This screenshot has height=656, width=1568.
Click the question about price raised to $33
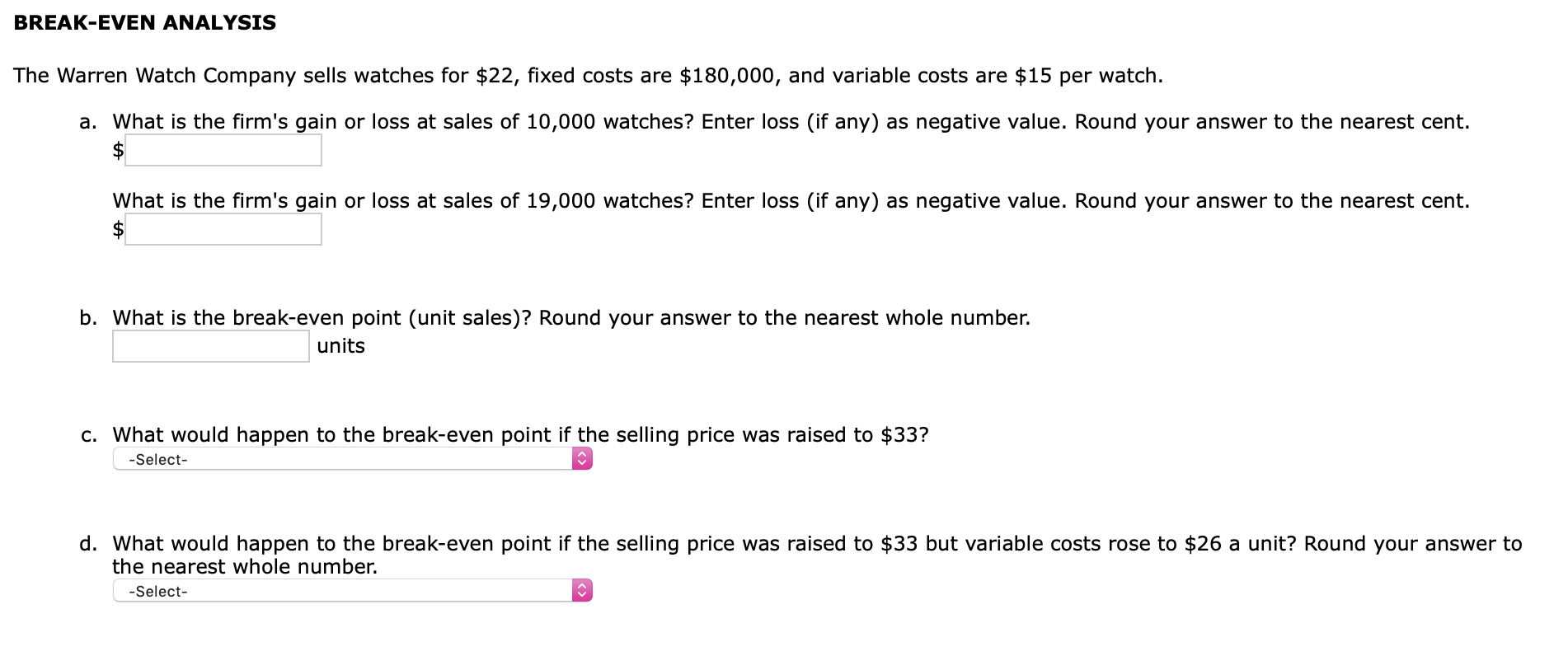520,435
